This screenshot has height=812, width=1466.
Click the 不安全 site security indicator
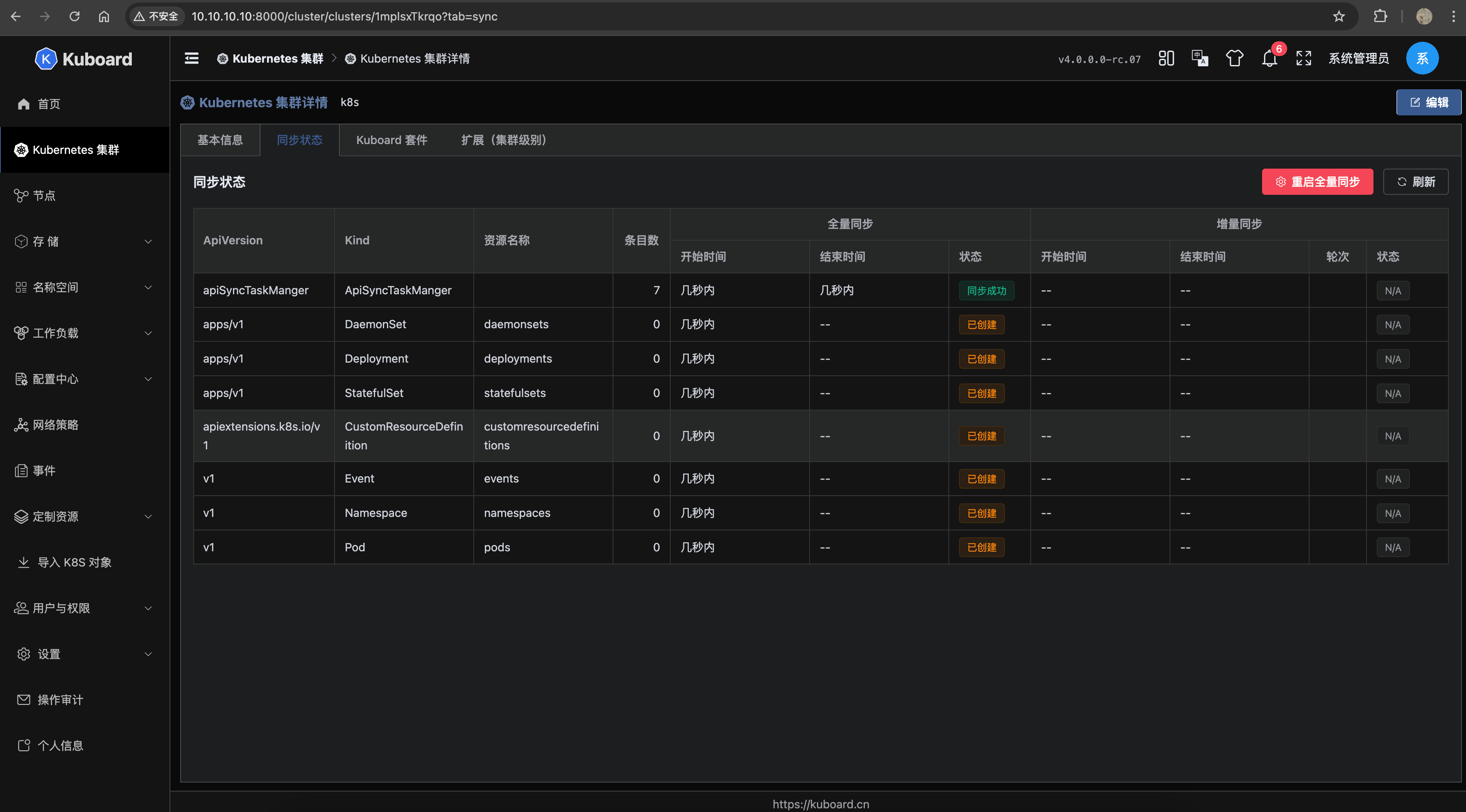[x=156, y=16]
